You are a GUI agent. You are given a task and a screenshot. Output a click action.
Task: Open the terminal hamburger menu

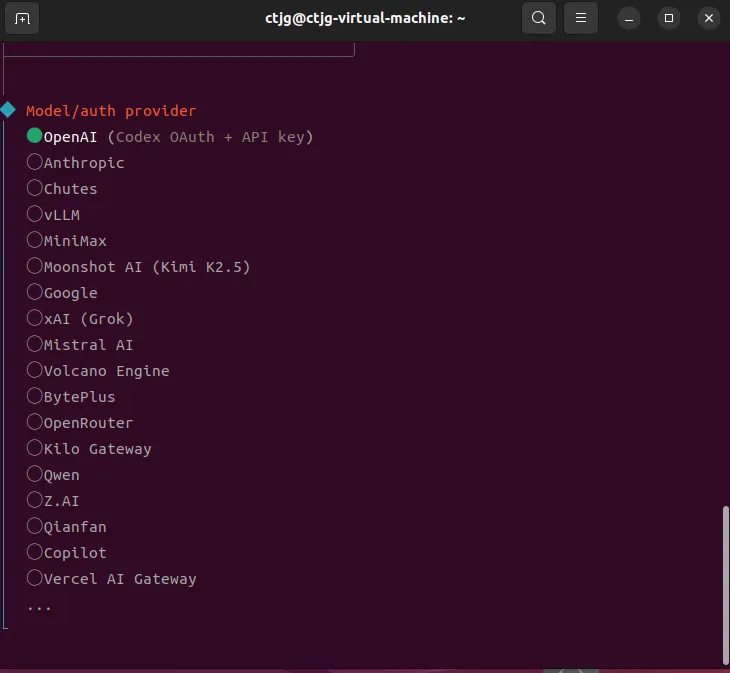[581, 18]
